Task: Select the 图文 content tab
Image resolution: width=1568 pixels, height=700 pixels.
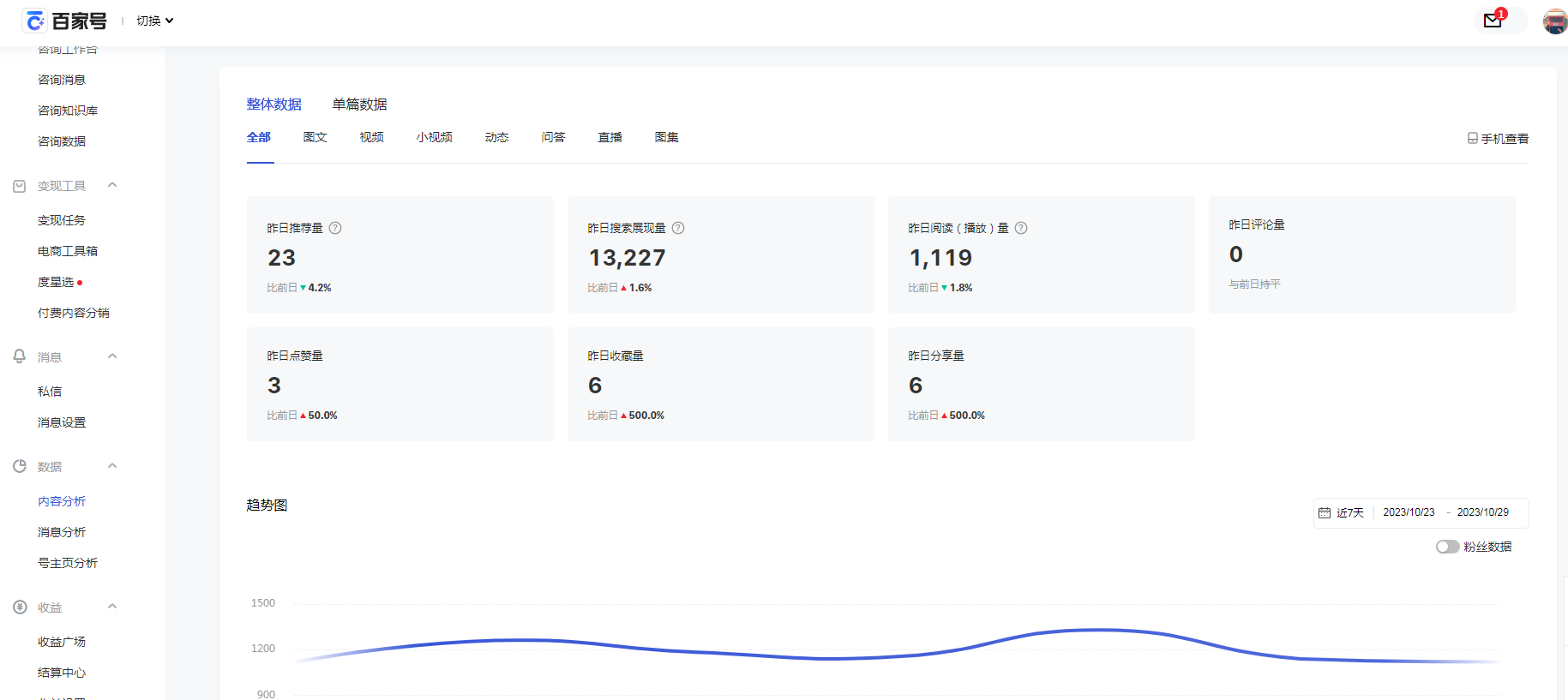Action: [315, 137]
